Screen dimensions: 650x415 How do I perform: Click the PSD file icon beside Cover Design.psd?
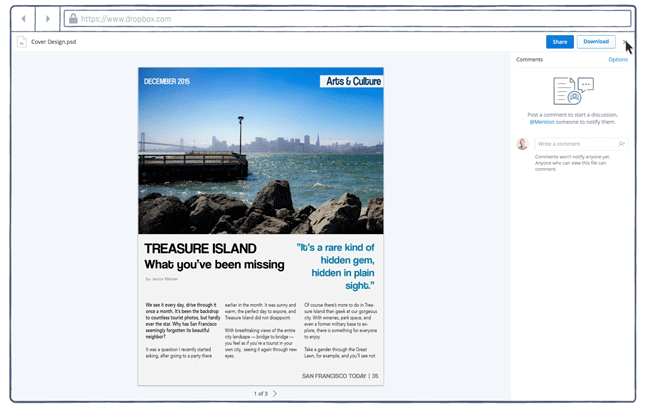pos(22,42)
